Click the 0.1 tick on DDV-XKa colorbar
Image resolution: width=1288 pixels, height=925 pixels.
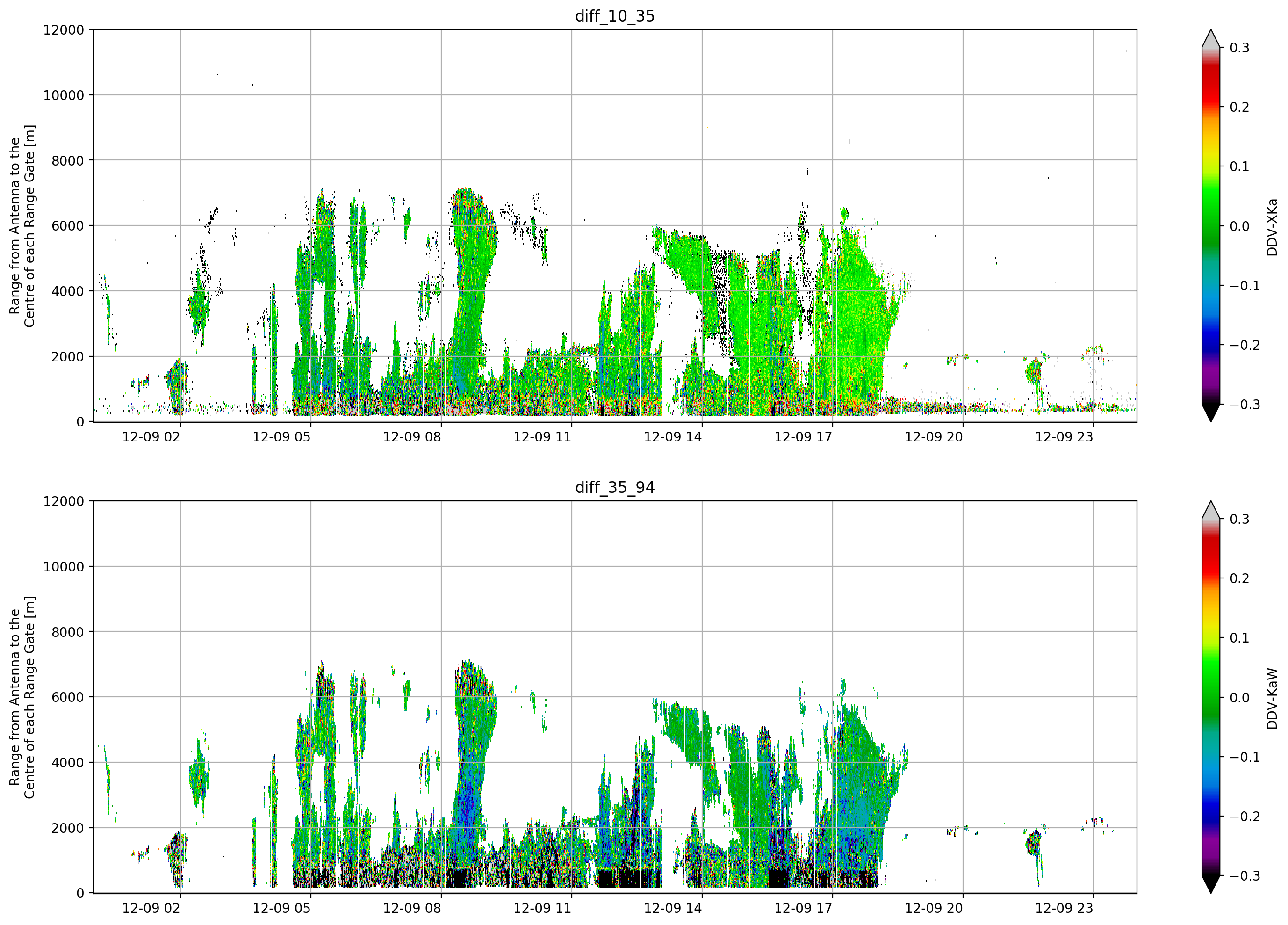pyautogui.click(x=1239, y=167)
